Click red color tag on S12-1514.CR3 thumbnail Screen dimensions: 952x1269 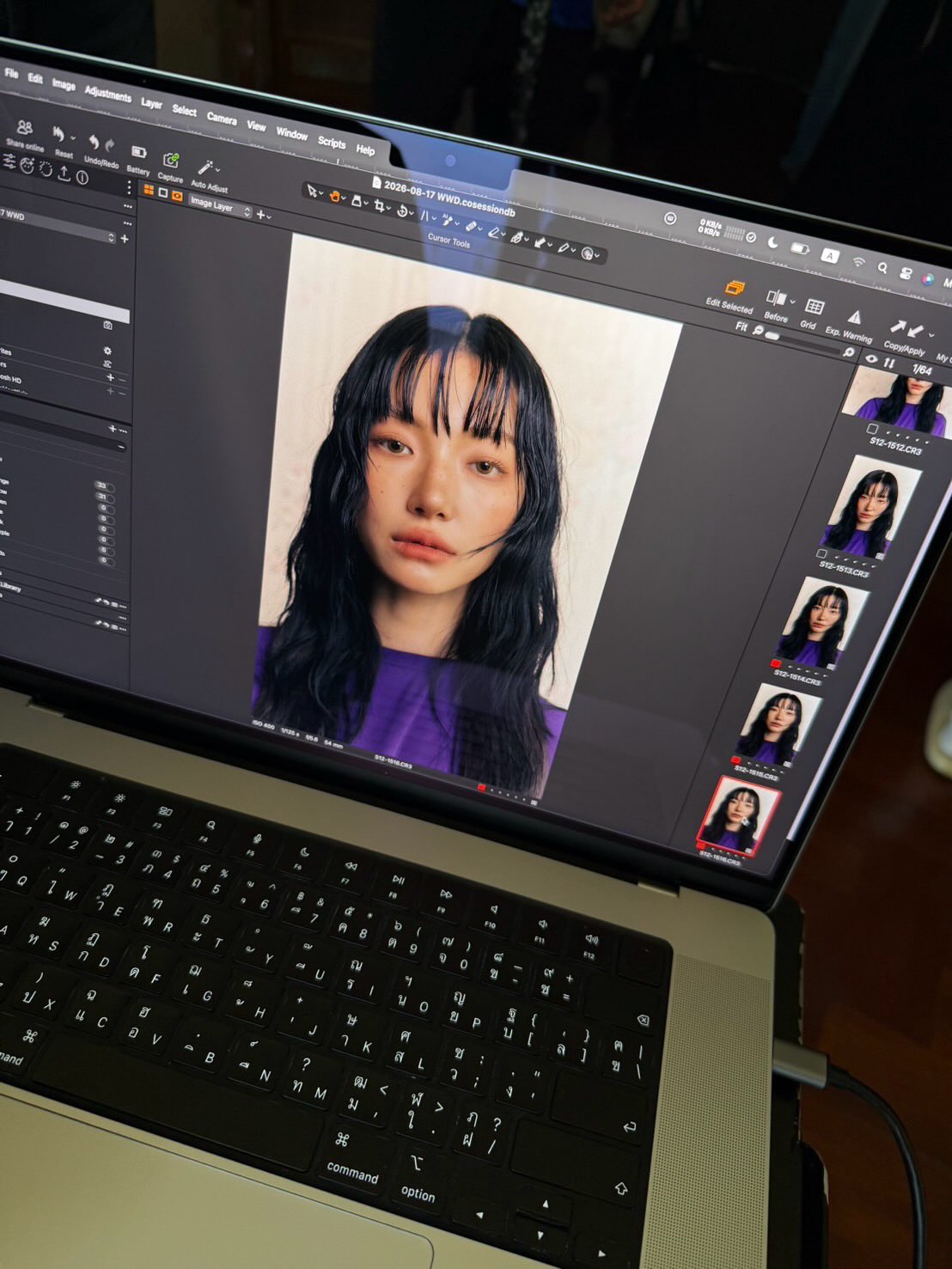[776, 664]
